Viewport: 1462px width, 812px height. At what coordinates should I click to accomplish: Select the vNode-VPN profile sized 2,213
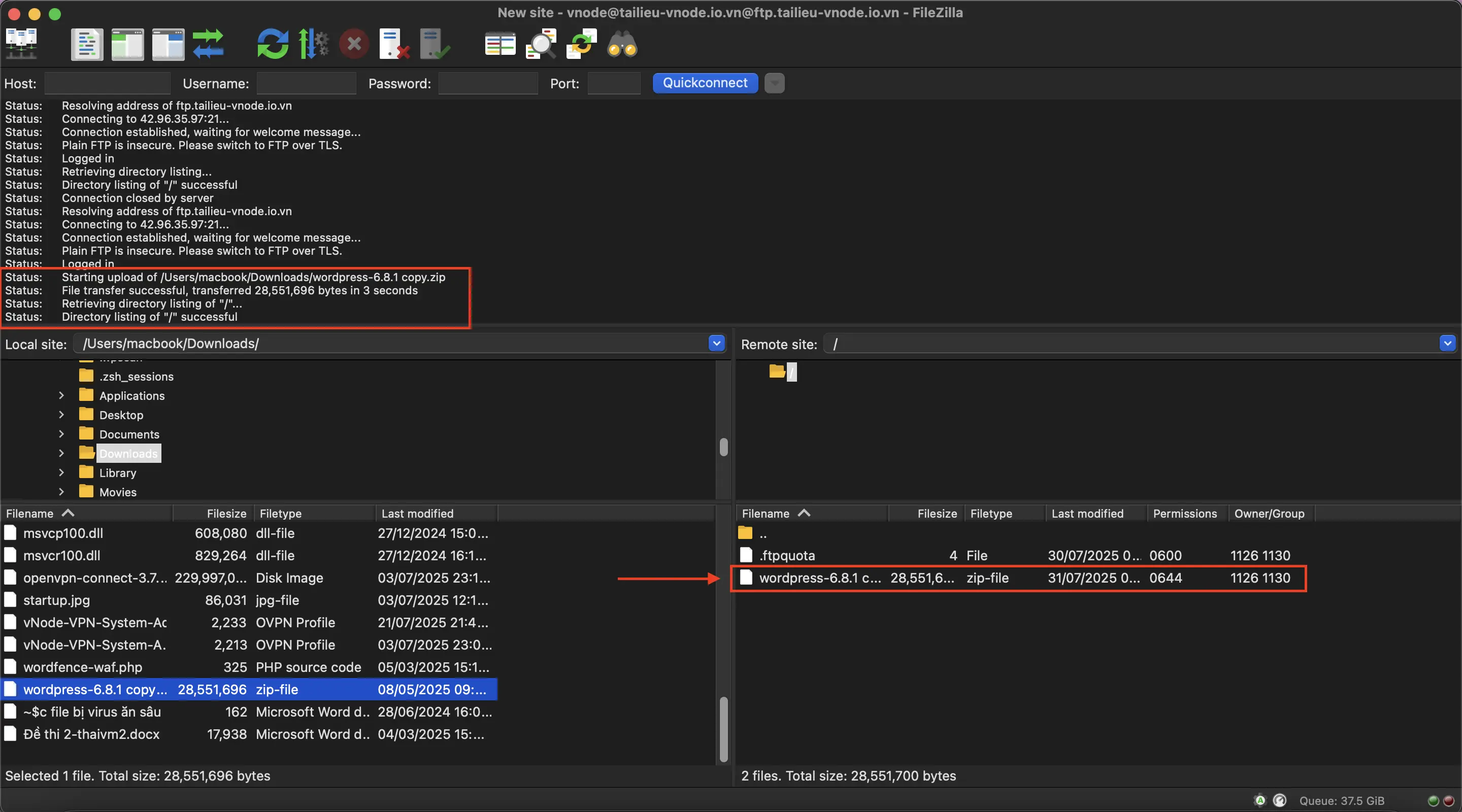point(249,645)
